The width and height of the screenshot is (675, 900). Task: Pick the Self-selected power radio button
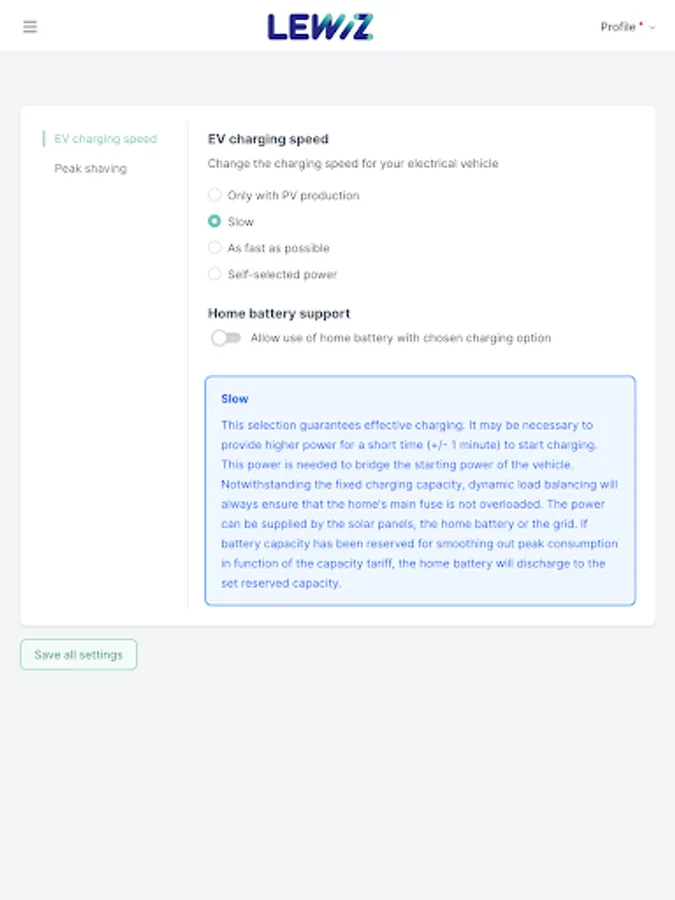214,274
